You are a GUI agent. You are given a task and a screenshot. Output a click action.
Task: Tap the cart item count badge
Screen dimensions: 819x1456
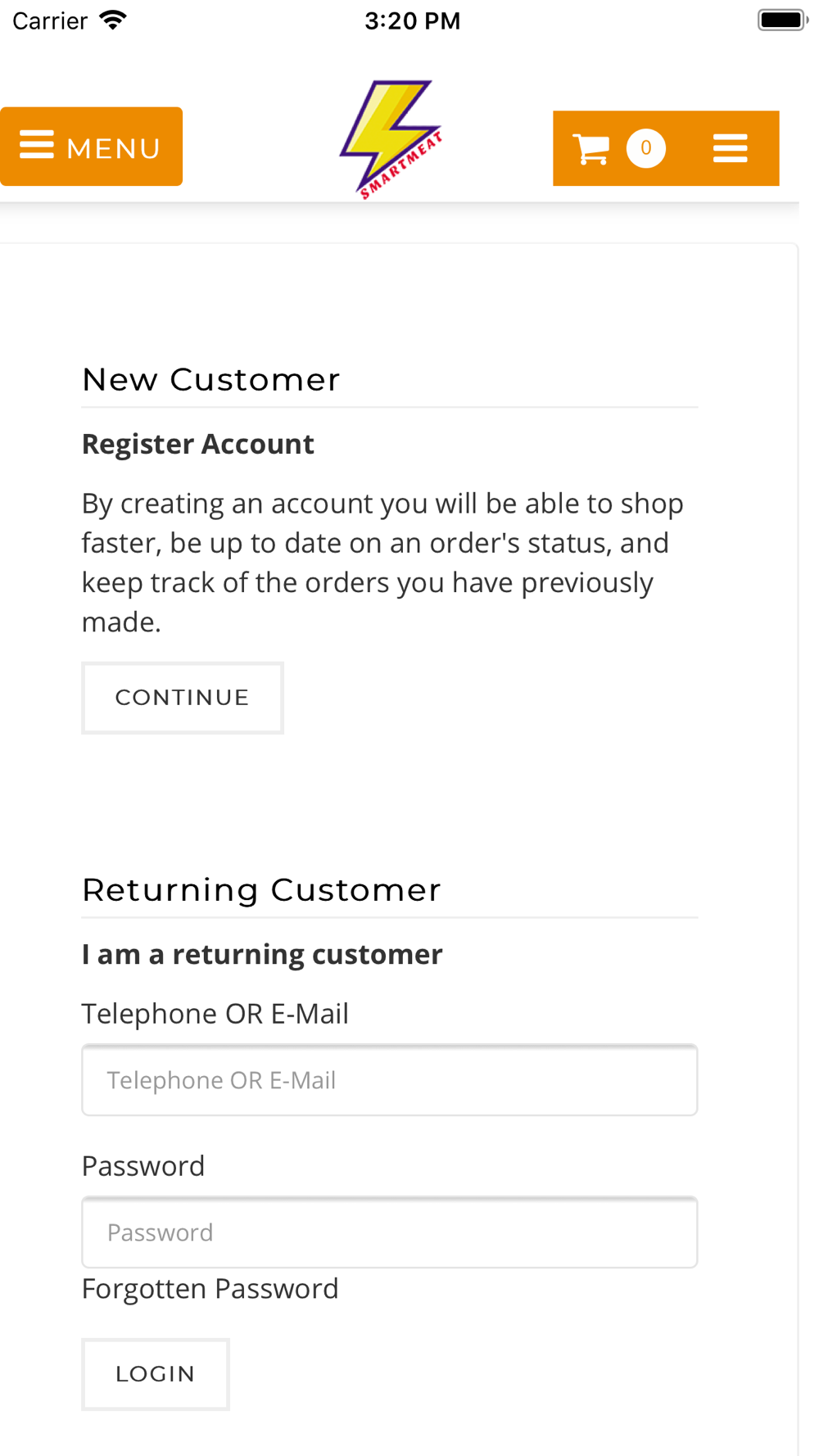click(646, 148)
